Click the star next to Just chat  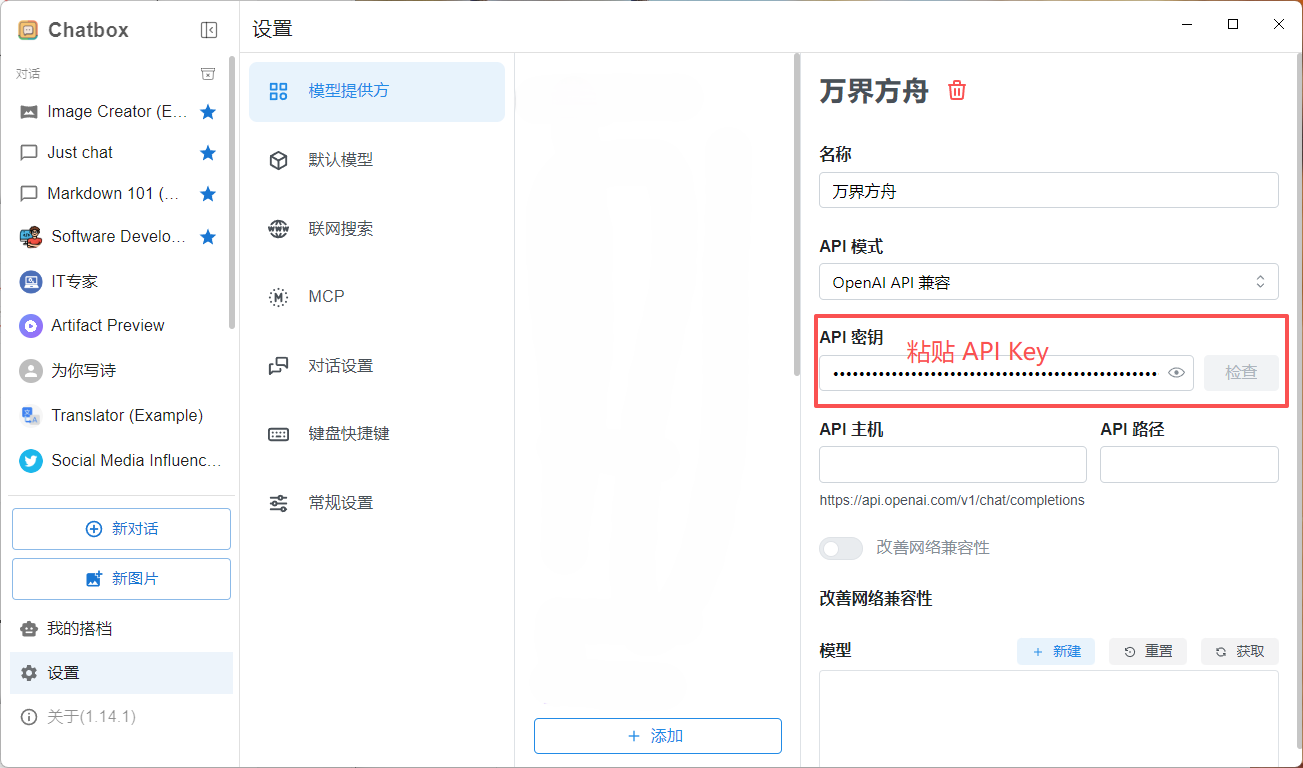pyautogui.click(x=208, y=153)
